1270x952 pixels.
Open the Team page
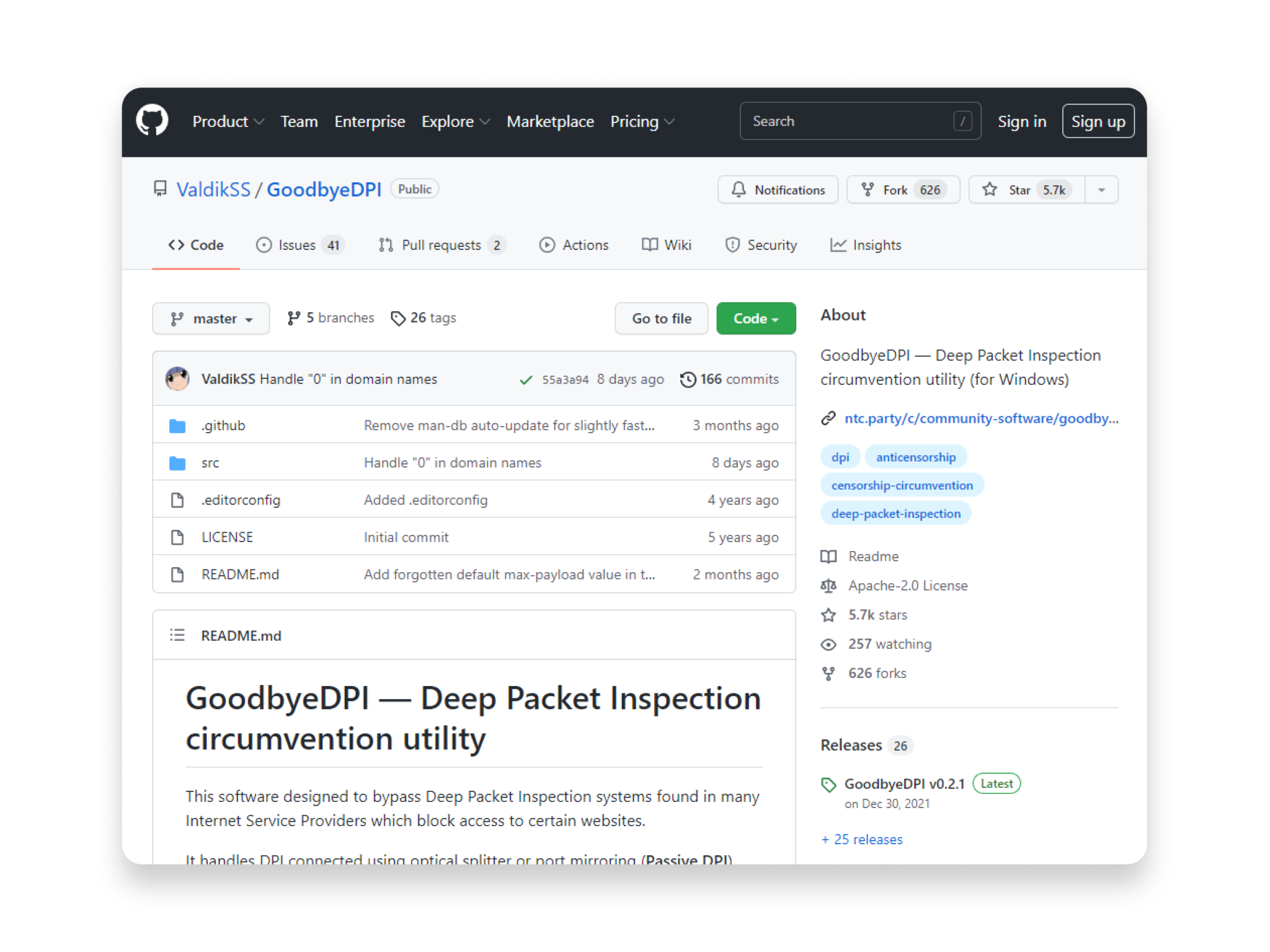299,121
